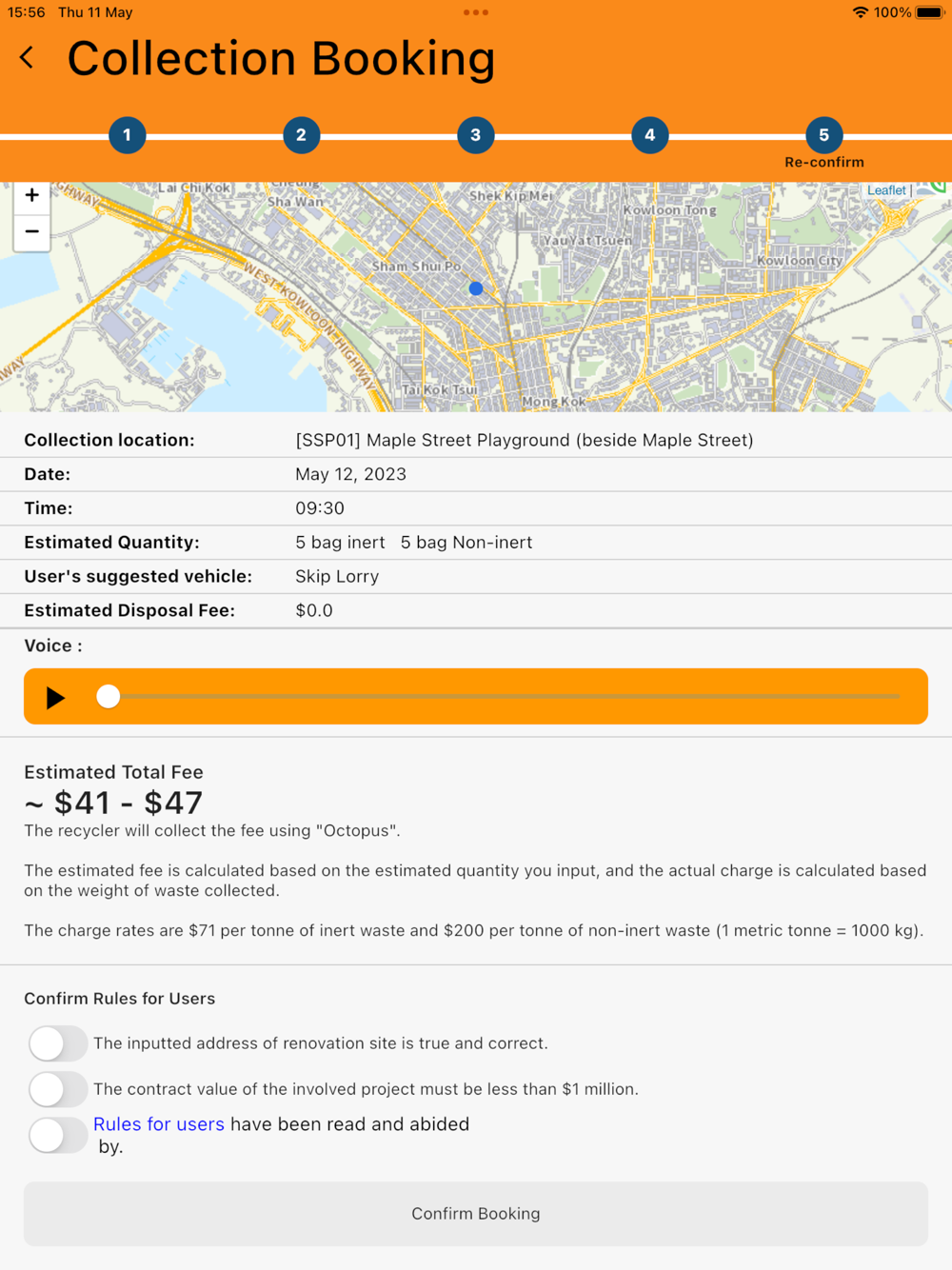
Task: Click the estimated disposal fee $0.0
Action: tap(314, 610)
